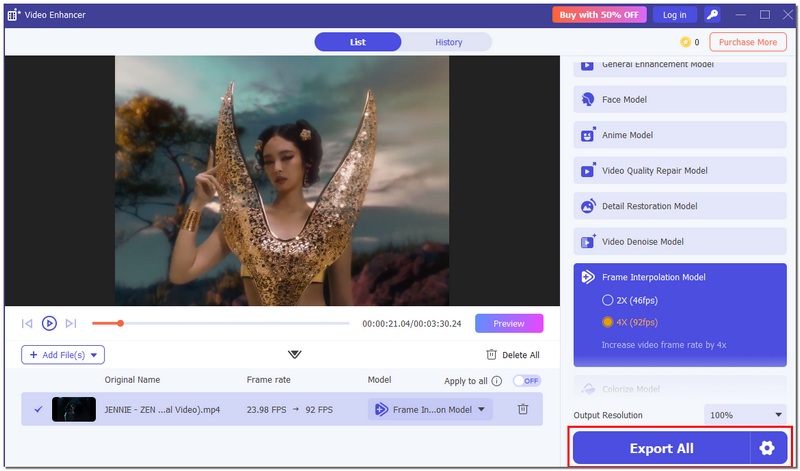Skip to previous frame
This screenshot has width=800, height=471.
point(27,323)
